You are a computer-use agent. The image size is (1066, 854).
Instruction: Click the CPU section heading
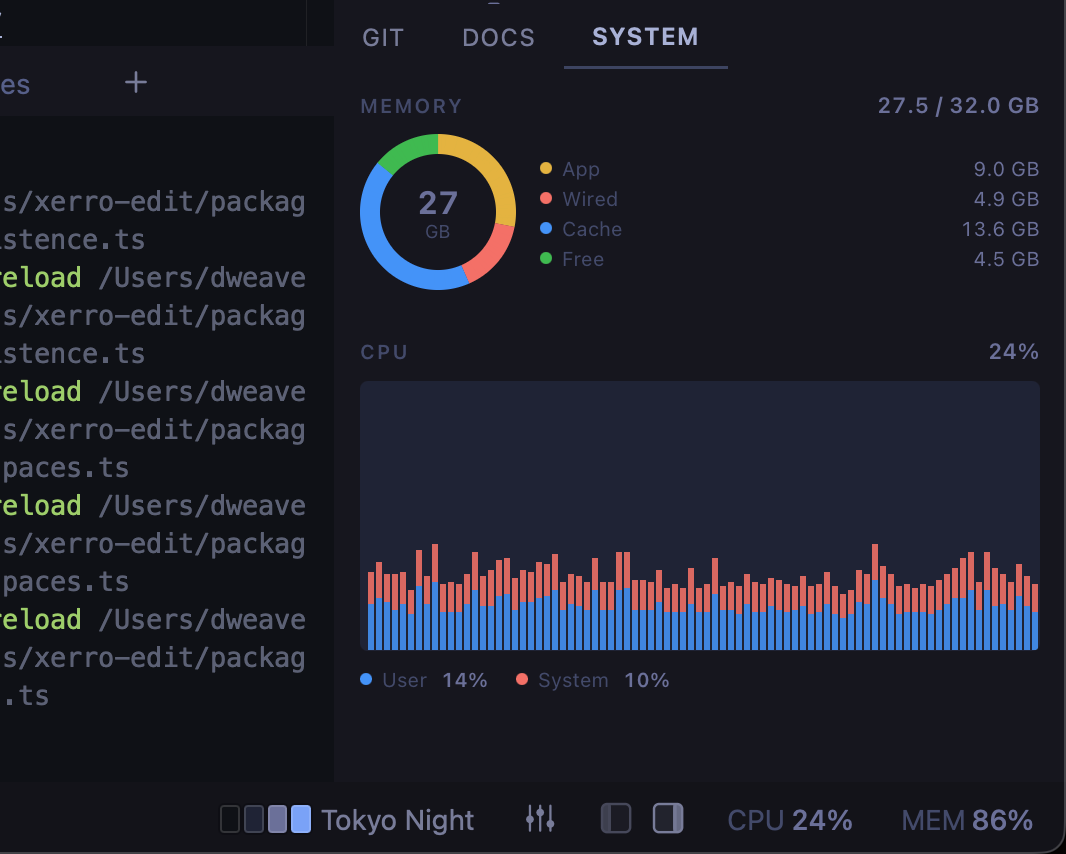(384, 352)
